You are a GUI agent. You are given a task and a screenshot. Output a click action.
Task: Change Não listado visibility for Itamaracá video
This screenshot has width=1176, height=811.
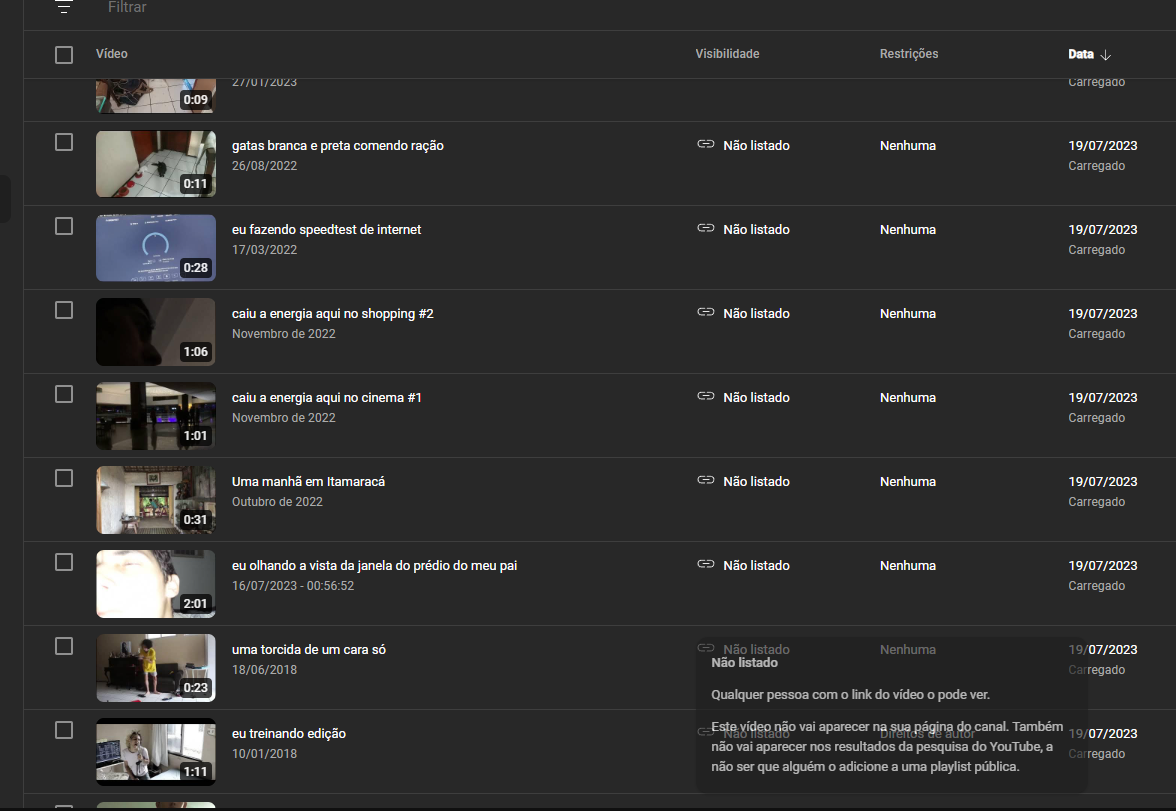(x=756, y=482)
